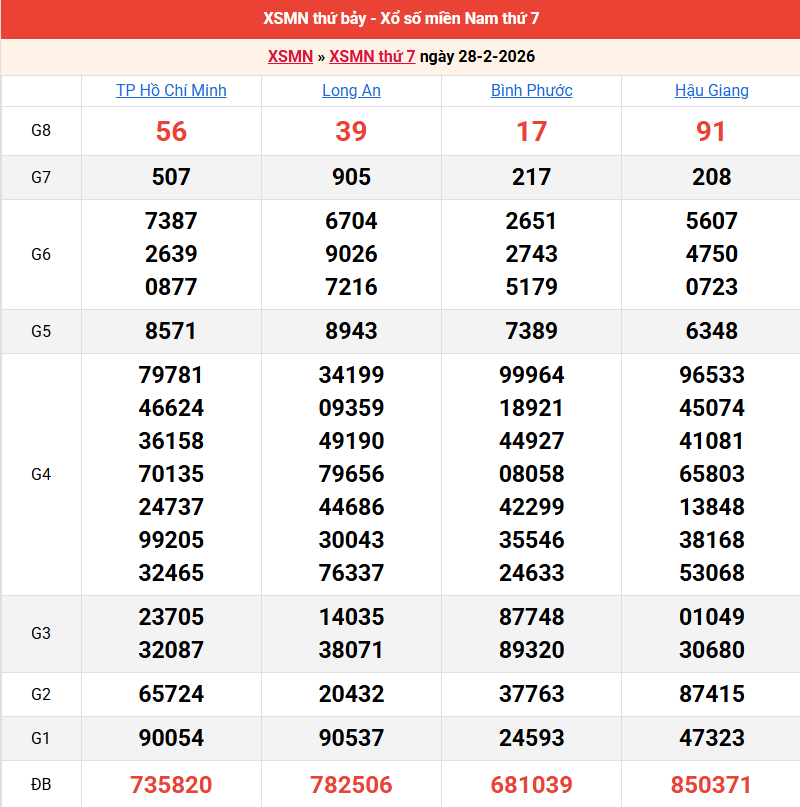Click the red title bar XSMN thứ bảy
Viewport: 800px width, 807px height.
(400, 19)
